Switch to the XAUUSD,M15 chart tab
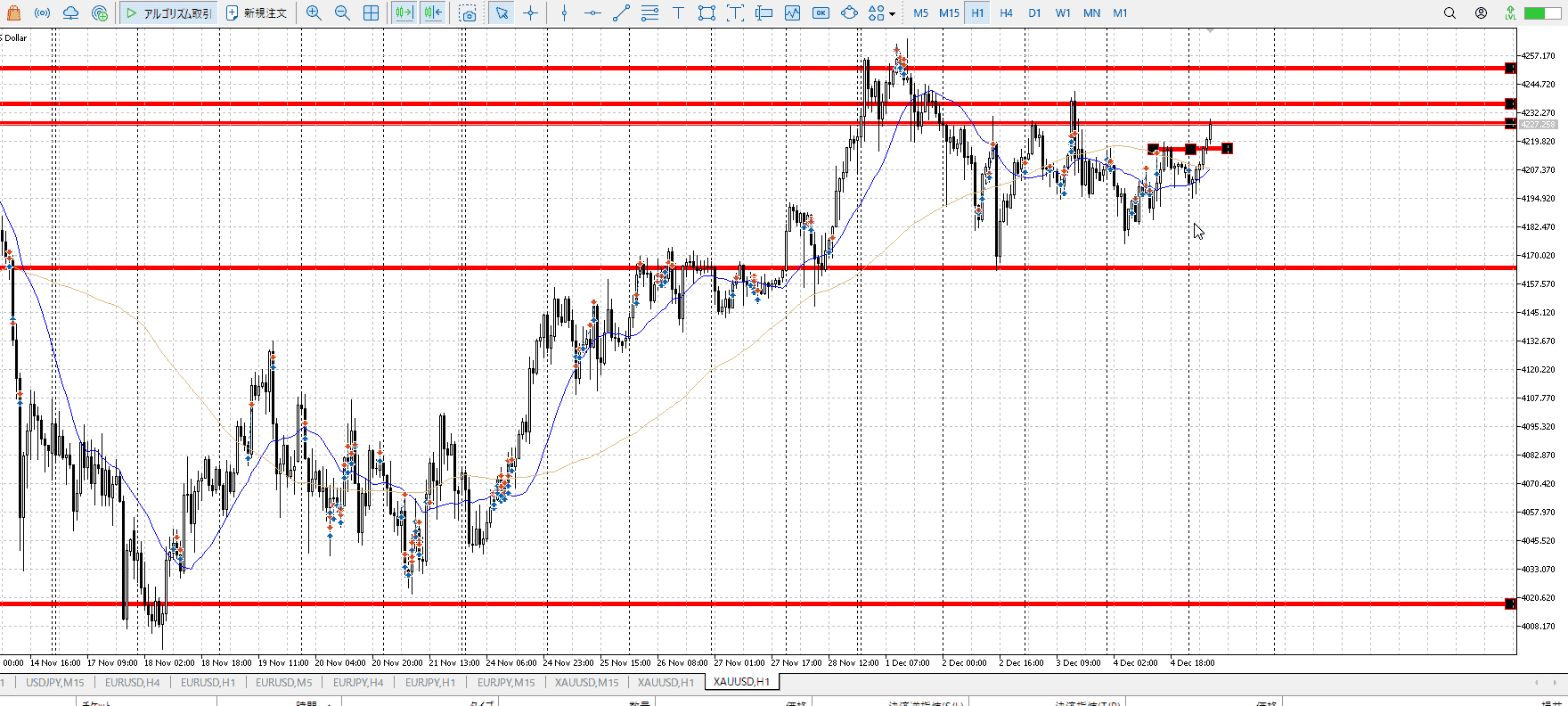Image resolution: width=1568 pixels, height=706 pixels. (x=586, y=683)
